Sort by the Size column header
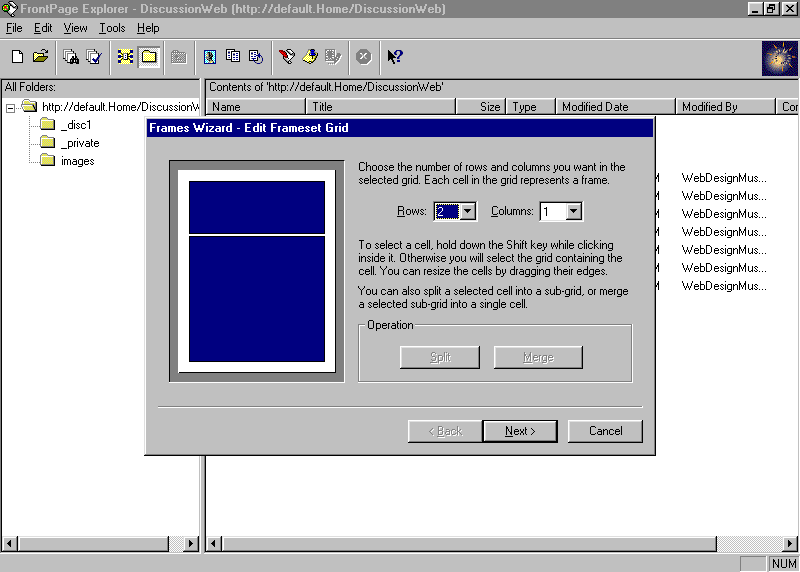The image size is (800, 572). point(481,107)
